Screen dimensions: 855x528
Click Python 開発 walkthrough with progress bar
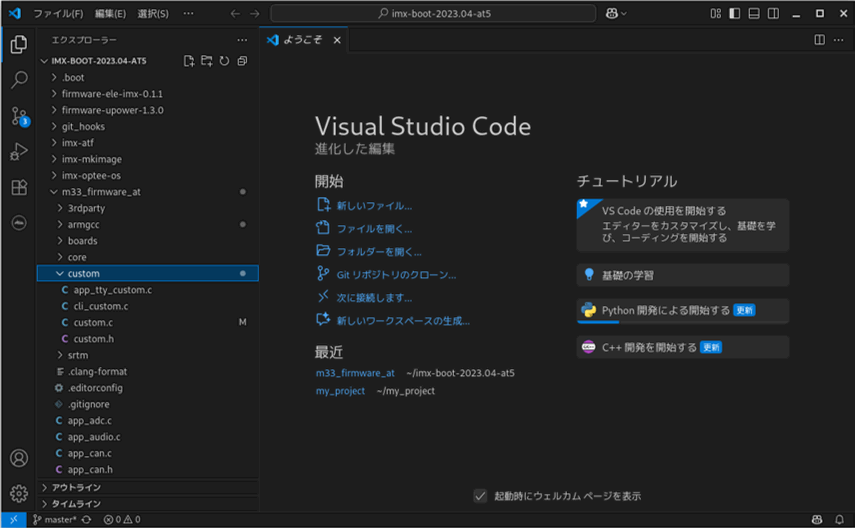pyautogui.click(x=682, y=311)
